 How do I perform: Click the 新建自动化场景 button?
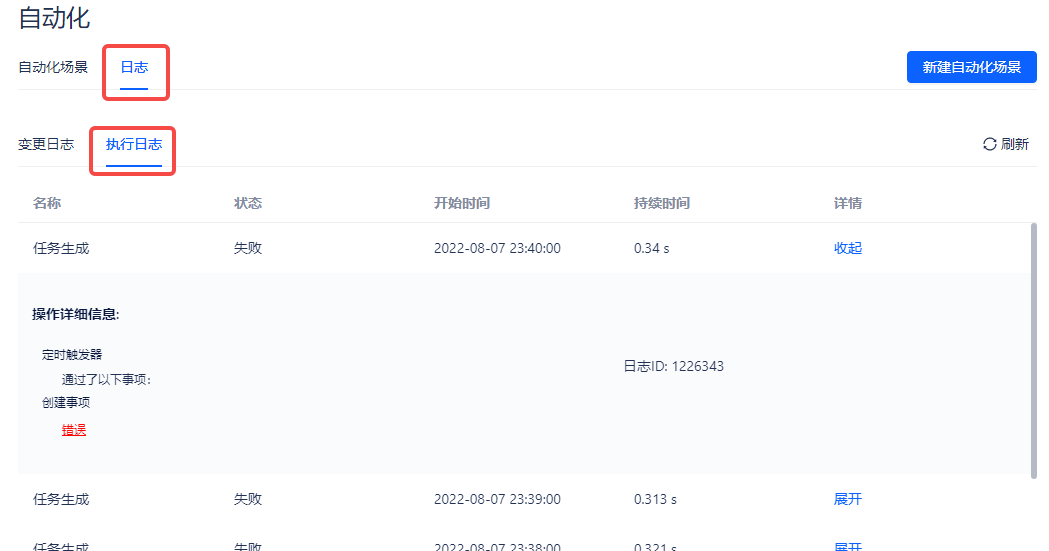[x=971, y=67]
